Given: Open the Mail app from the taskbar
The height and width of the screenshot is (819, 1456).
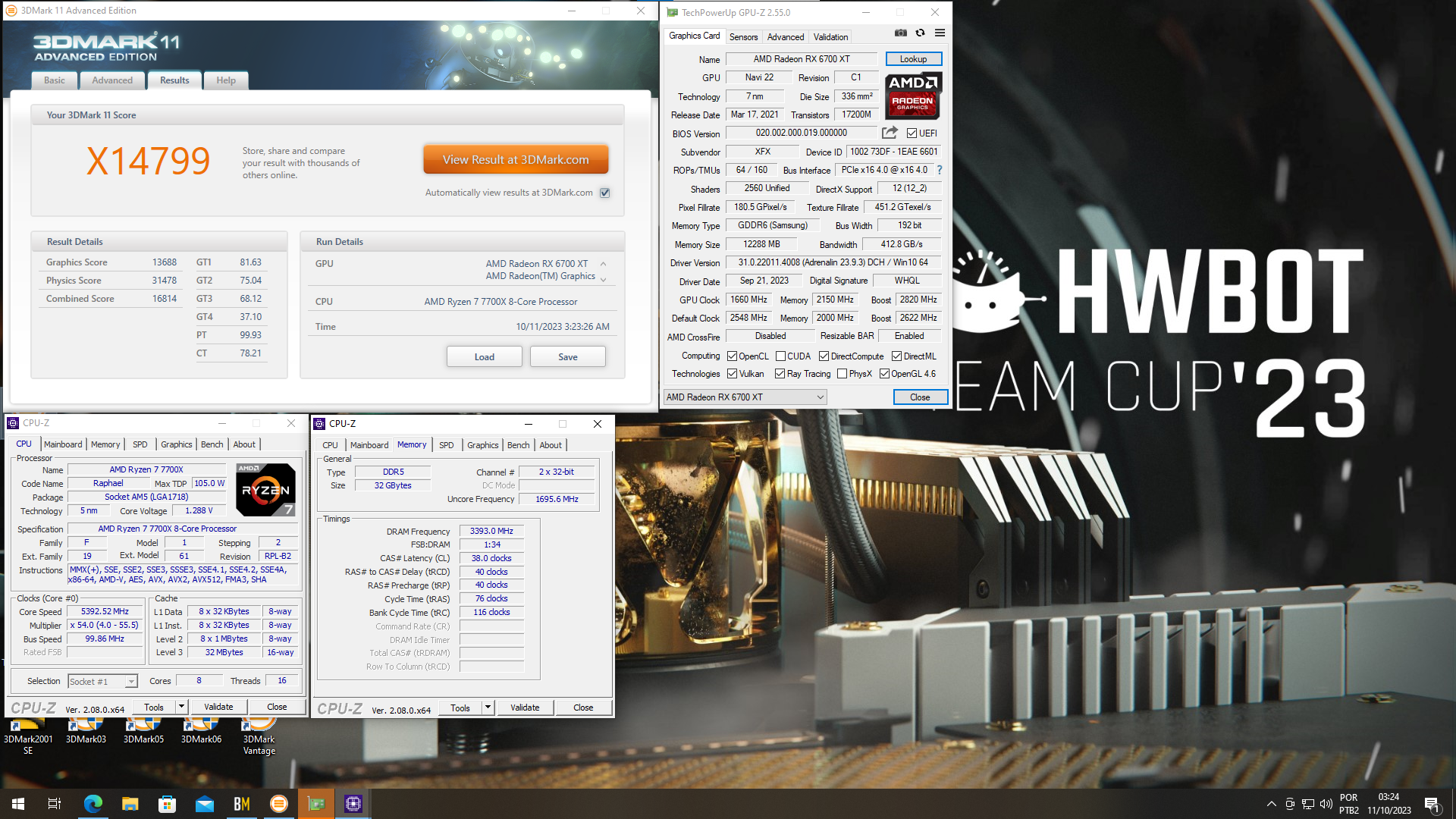Looking at the screenshot, I should click(x=204, y=804).
